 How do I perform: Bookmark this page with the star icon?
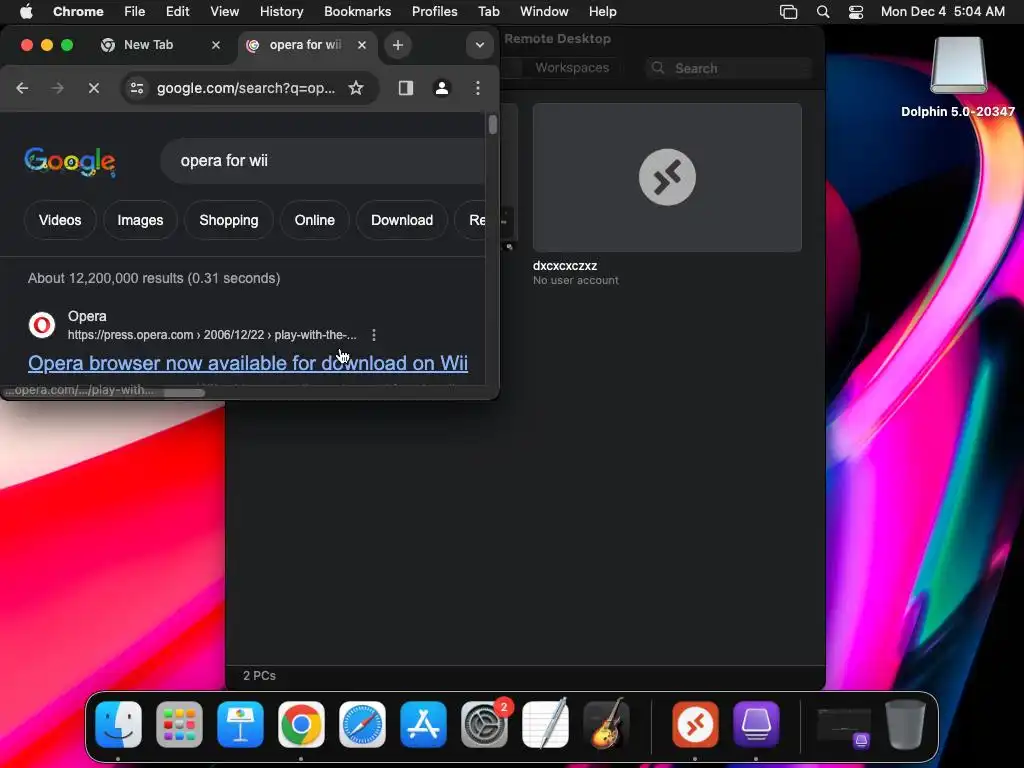356,88
